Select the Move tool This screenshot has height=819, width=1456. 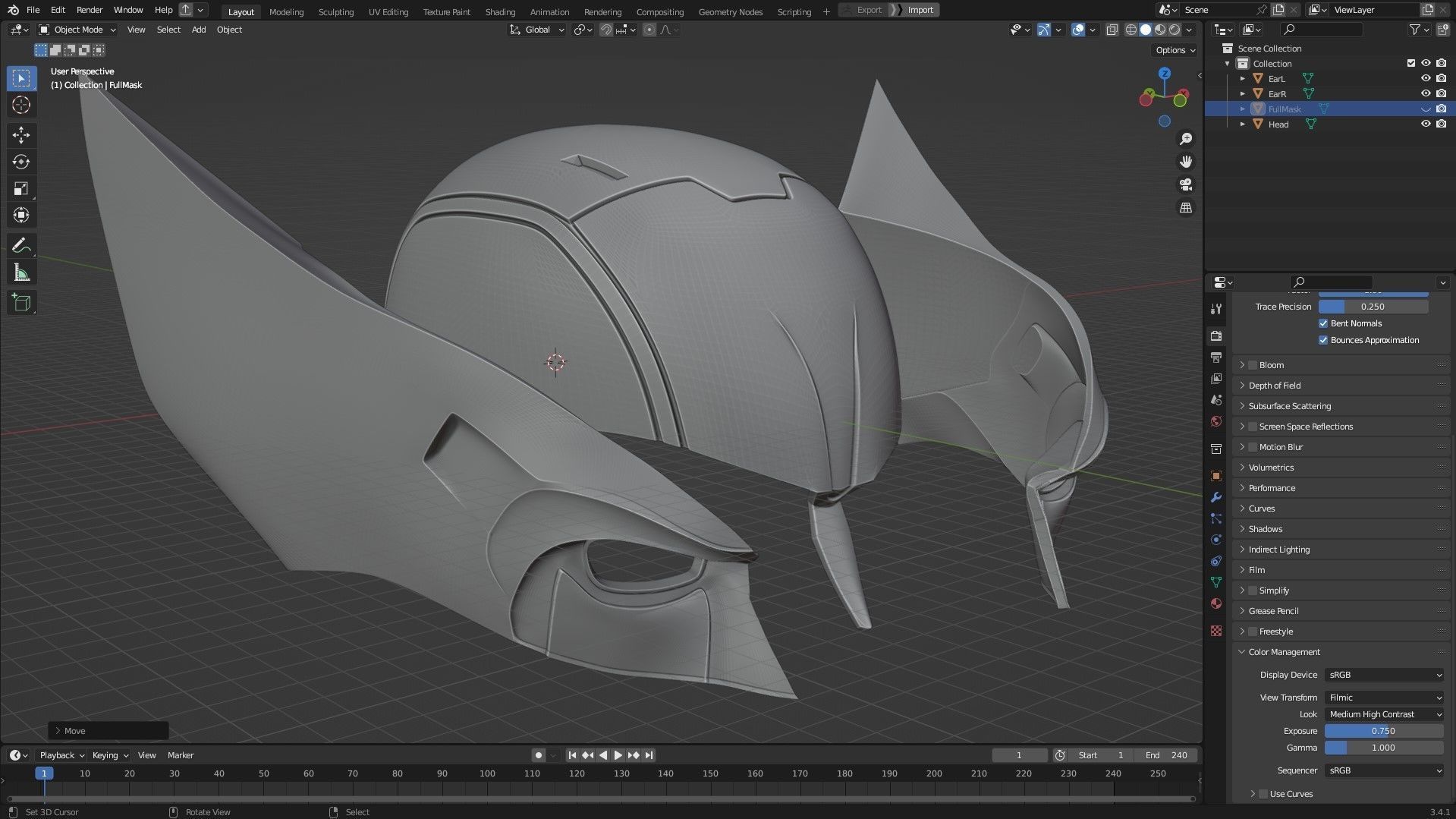click(x=21, y=135)
